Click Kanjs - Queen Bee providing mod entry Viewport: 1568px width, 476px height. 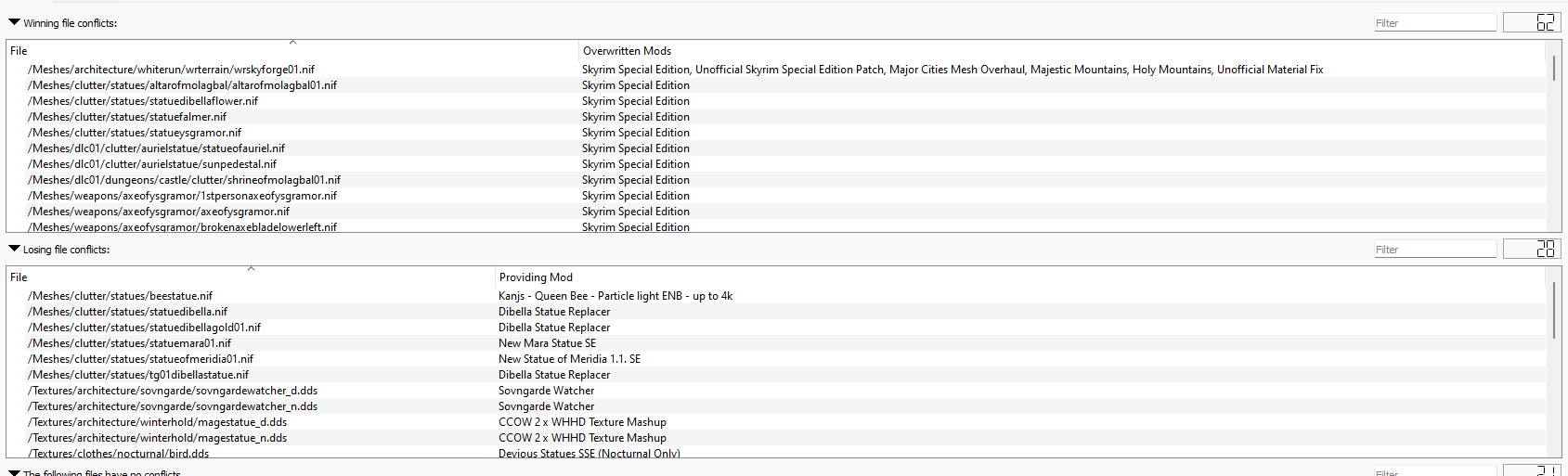coord(616,296)
